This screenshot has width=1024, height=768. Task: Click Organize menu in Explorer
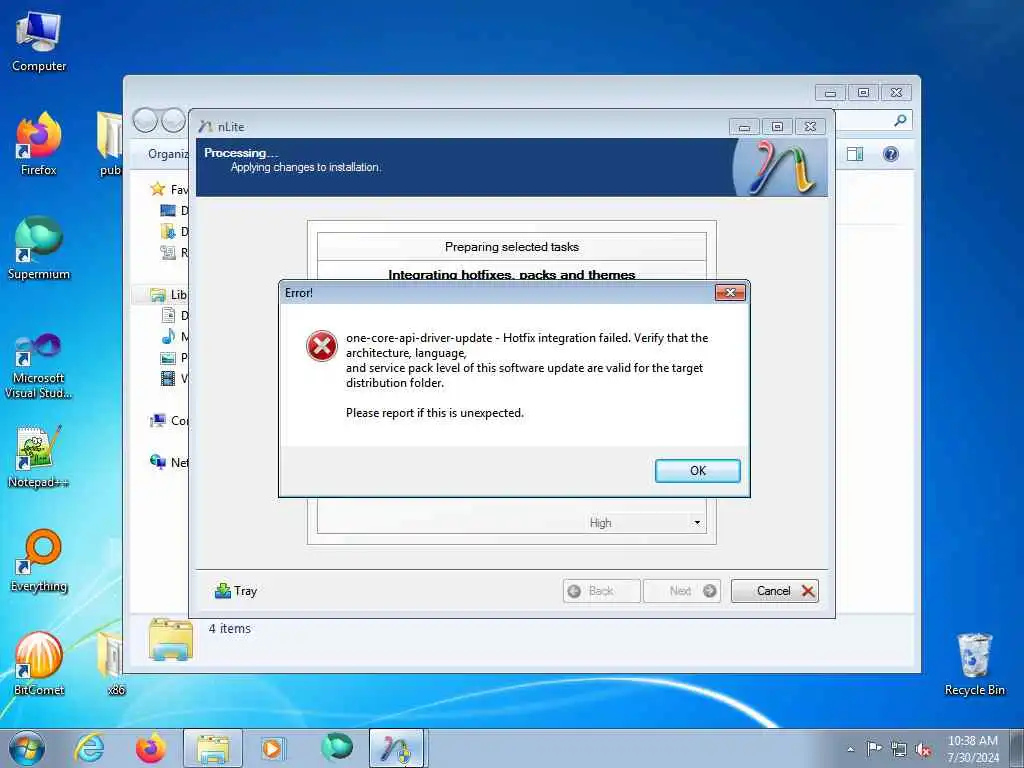pyautogui.click(x=168, y=154)
